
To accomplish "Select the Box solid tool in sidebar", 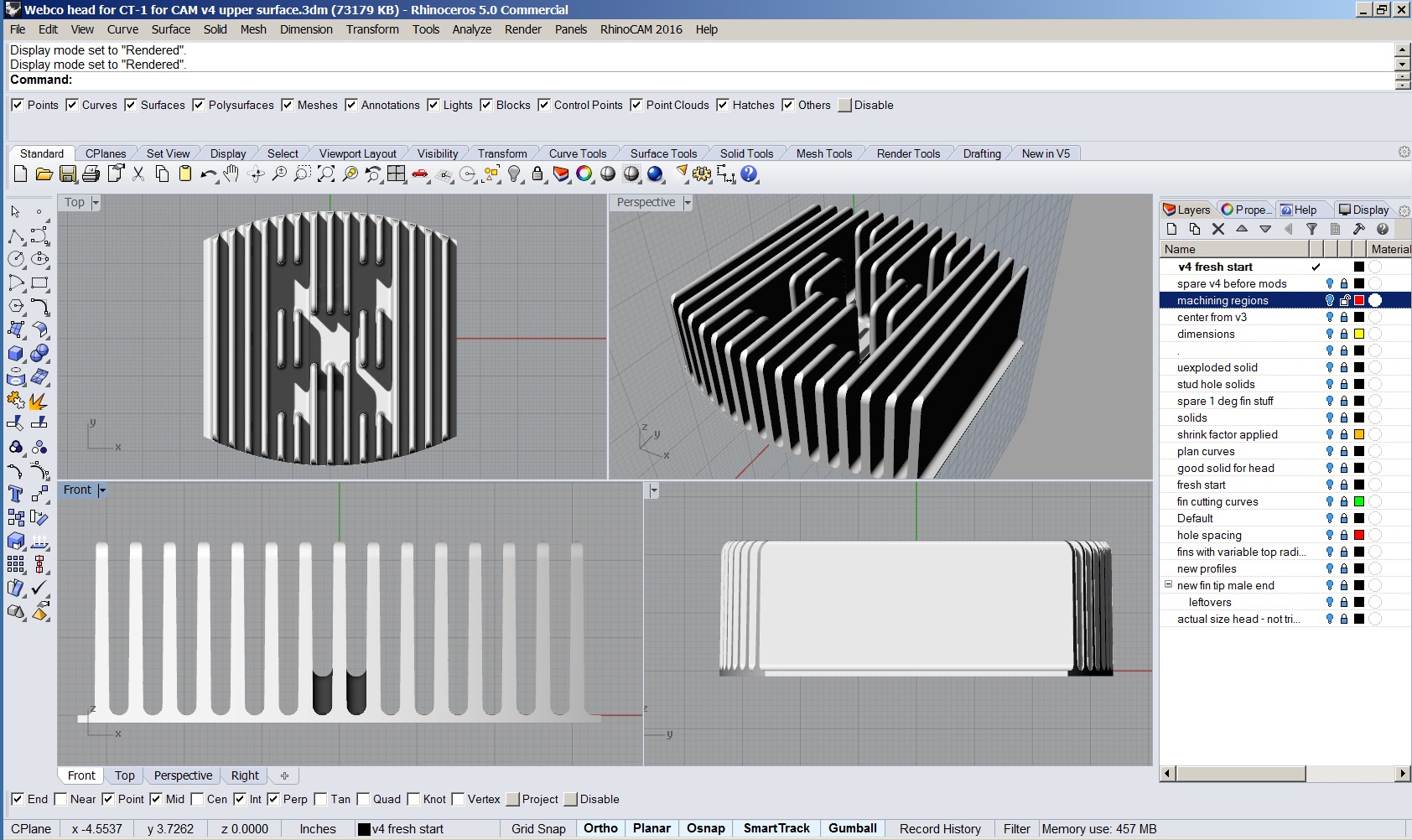I will [x=16, y=353].
